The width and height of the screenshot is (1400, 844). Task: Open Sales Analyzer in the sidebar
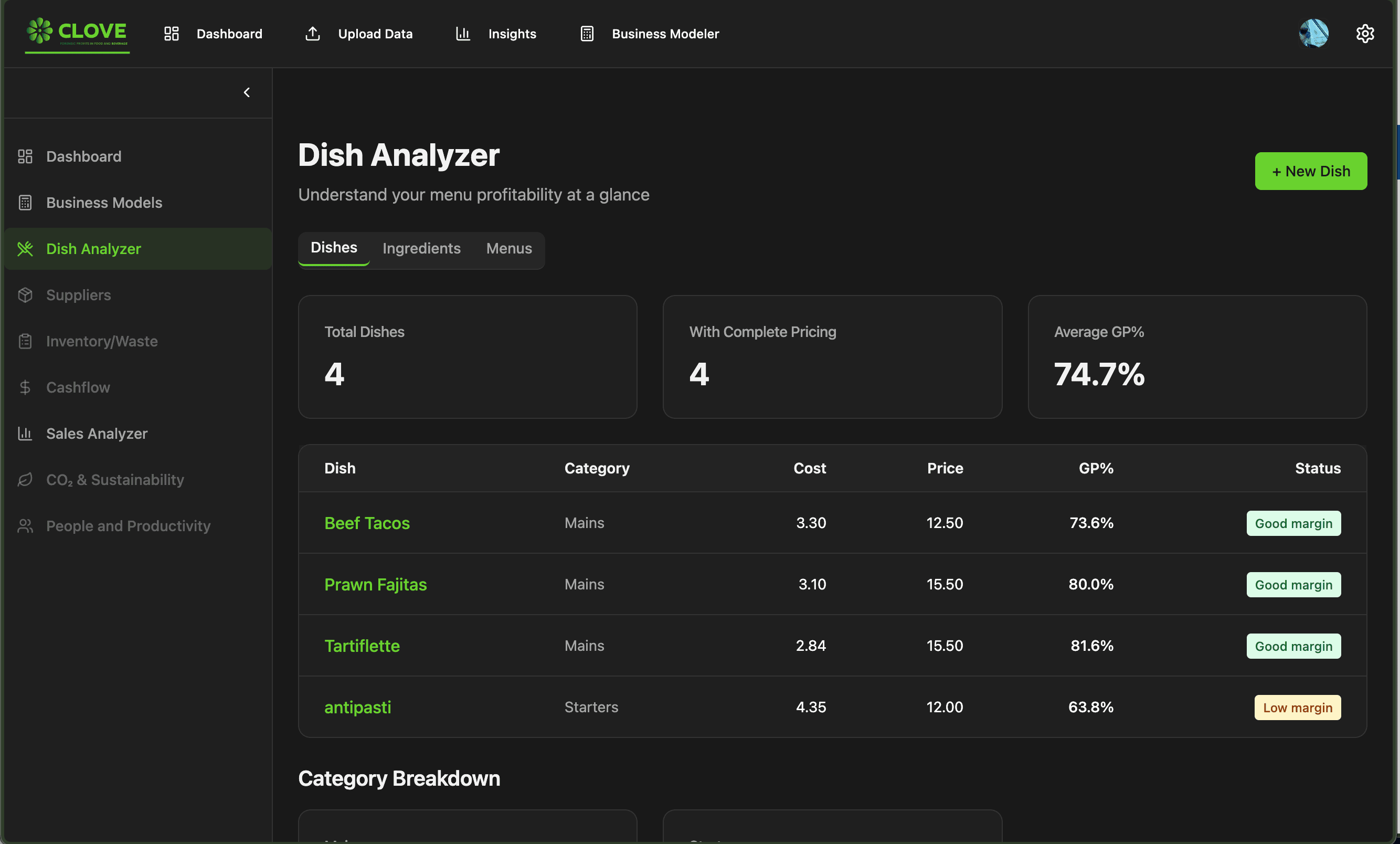click(x=97, y=434)
